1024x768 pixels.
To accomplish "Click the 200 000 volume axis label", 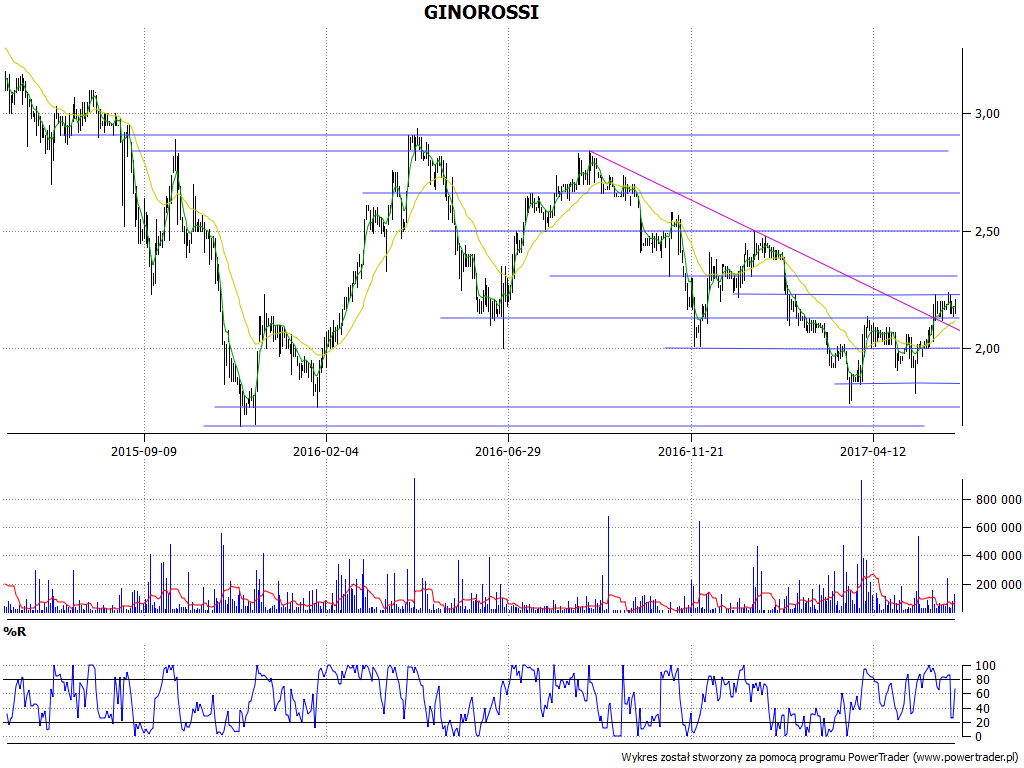I will coord(999,584).
